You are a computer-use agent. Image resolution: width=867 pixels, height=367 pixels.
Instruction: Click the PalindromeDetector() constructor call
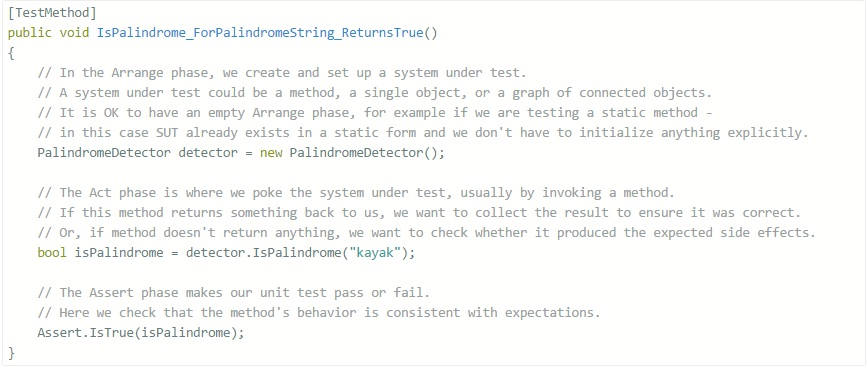[363, 153]
